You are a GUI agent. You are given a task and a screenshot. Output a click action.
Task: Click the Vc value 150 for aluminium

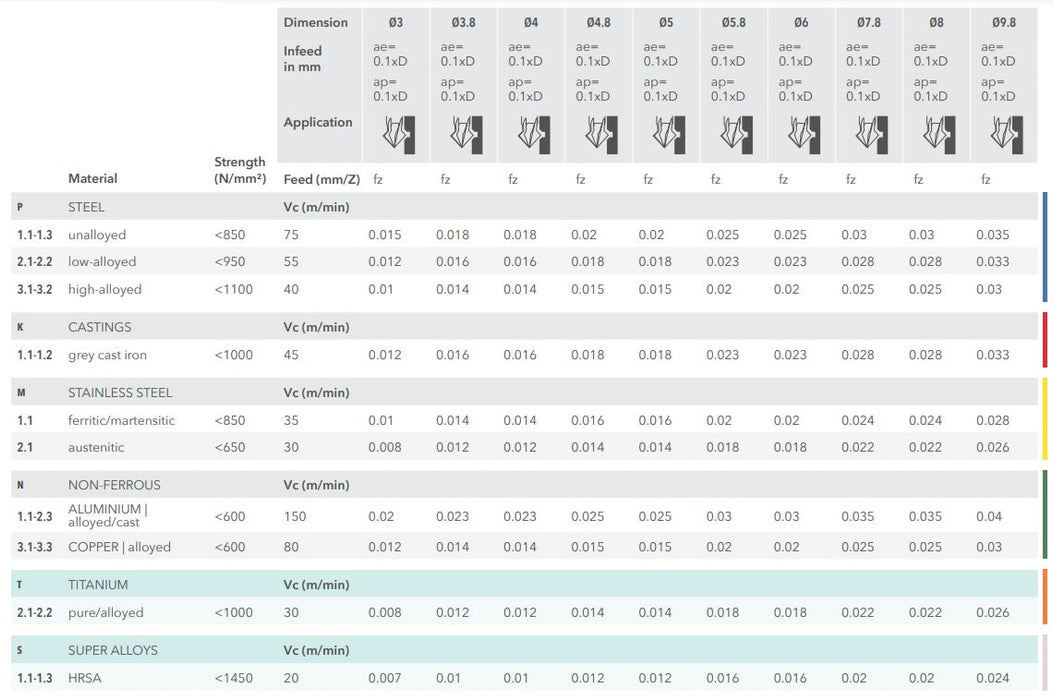pos(294,516)
